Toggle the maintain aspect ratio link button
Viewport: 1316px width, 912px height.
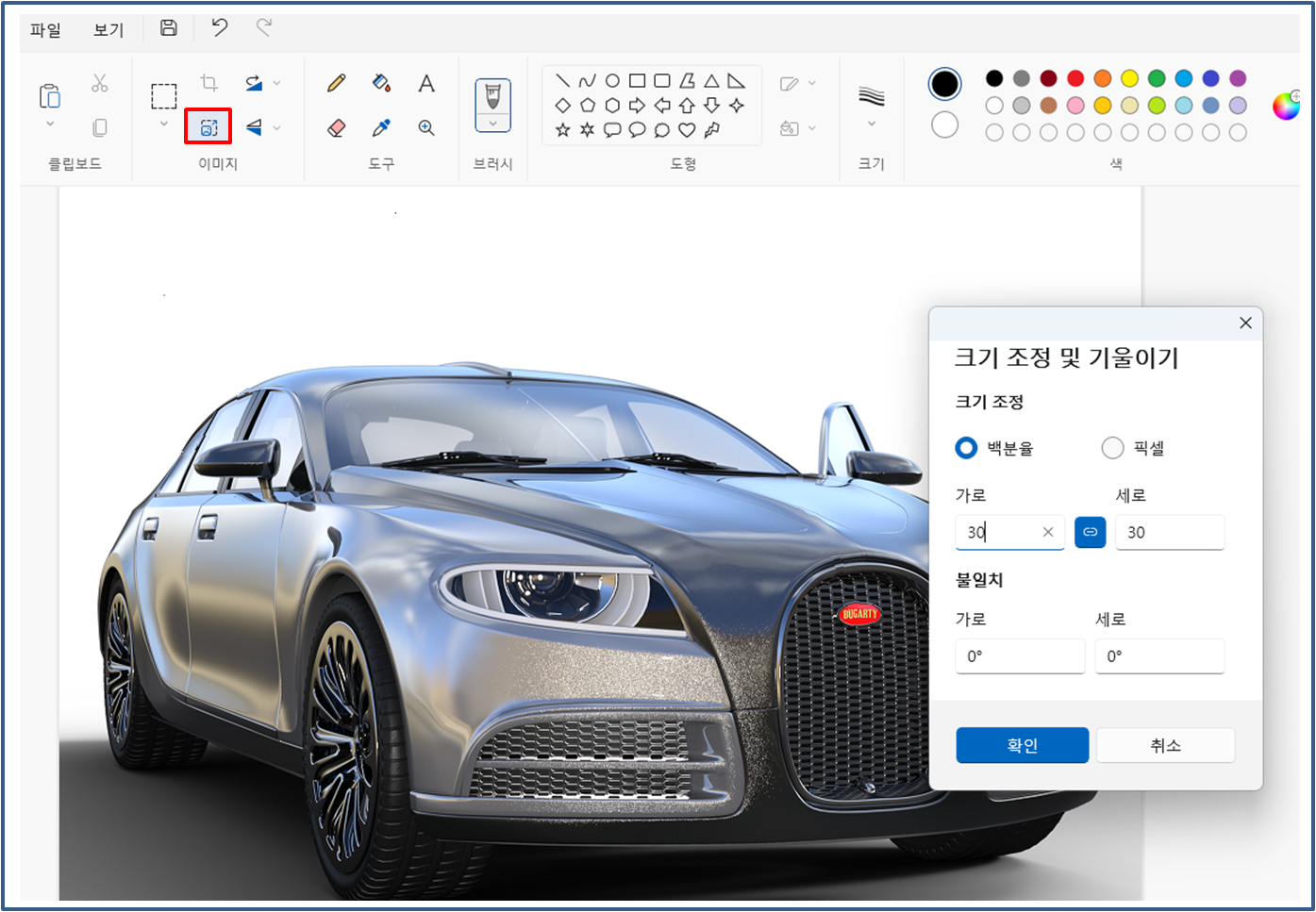pyautogui.click(x=1090, y=532)
